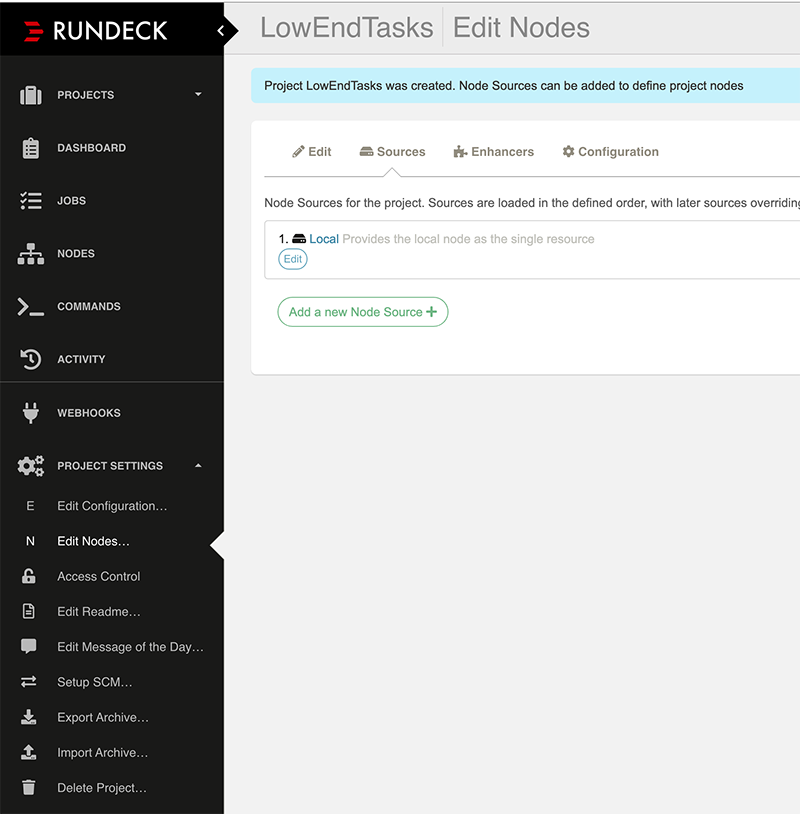Click the Rundeck logo icon
This screenshot has width=800, height=814.
(34, 31)
